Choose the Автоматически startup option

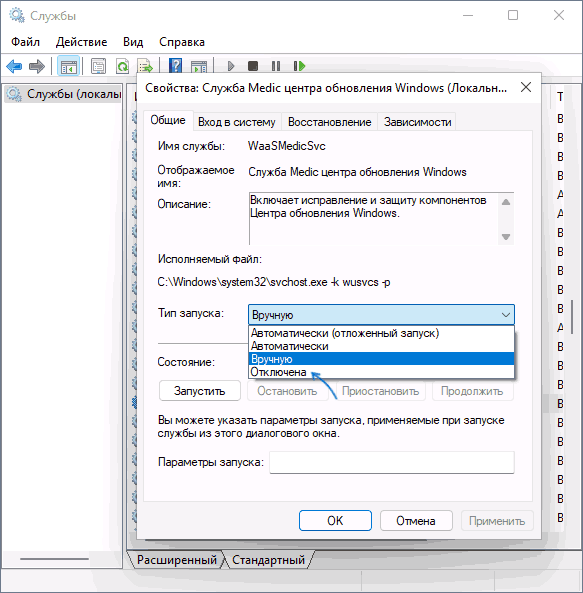[381, 346]
